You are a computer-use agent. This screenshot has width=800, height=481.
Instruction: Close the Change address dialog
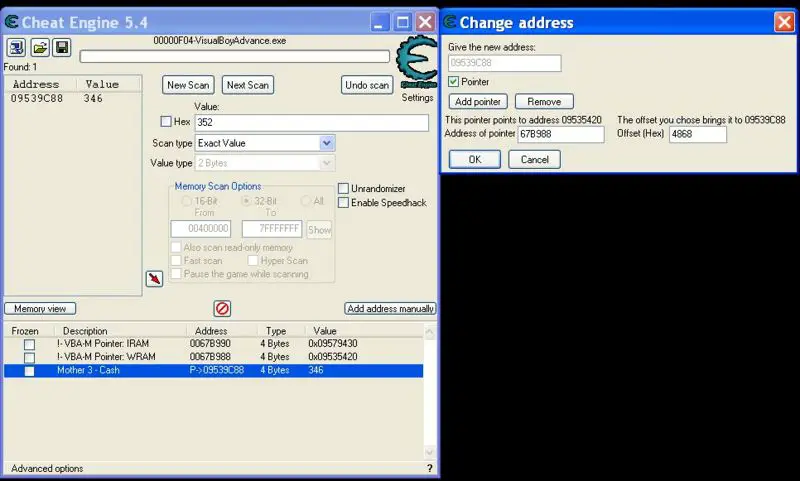coord(784,22)
